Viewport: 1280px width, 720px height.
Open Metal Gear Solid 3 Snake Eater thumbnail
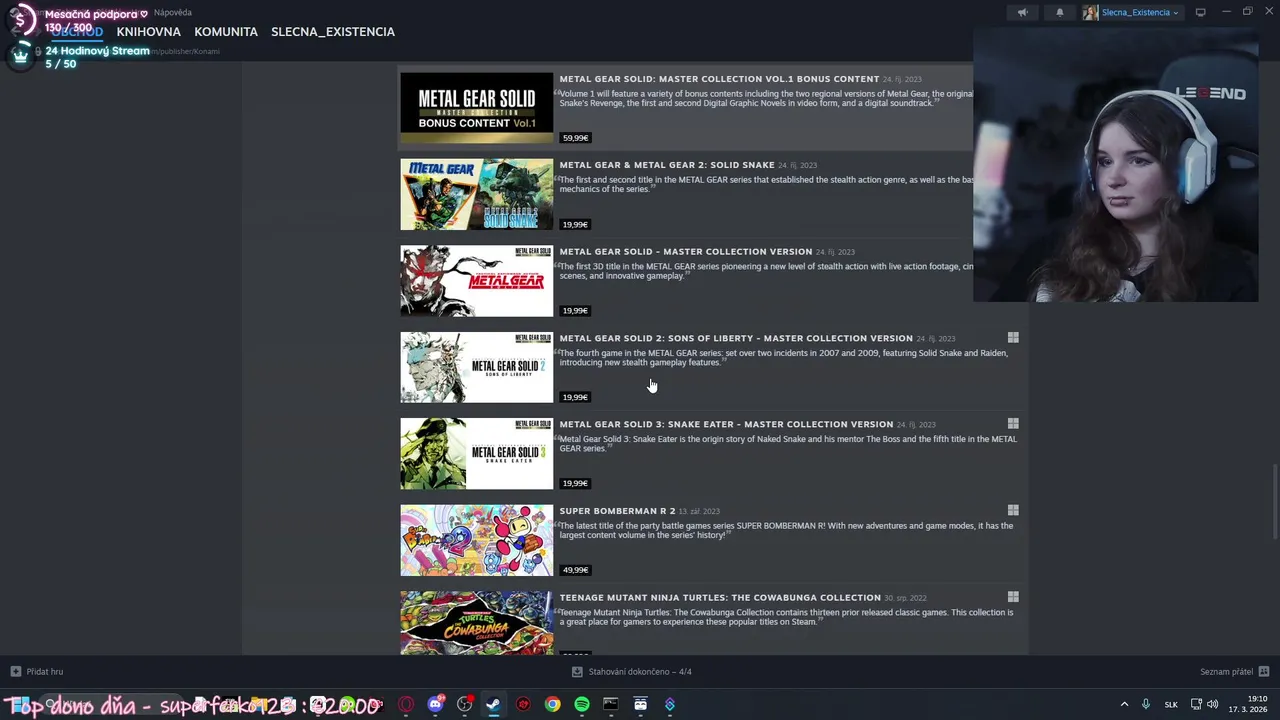[476, 453]
